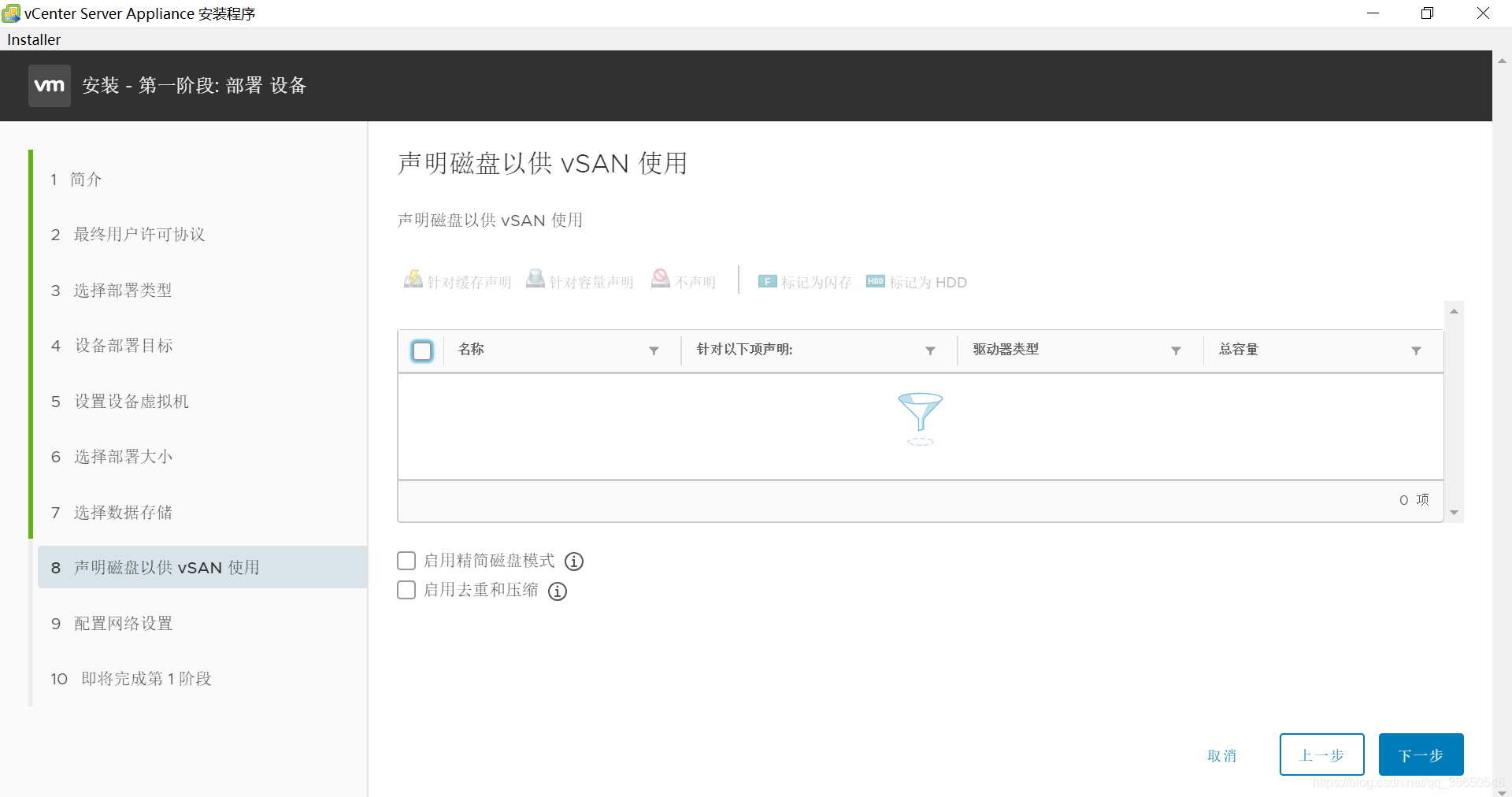Go to step 3 选择部署类型
Screen dimensions: 1512x797
tap(111, 291)
